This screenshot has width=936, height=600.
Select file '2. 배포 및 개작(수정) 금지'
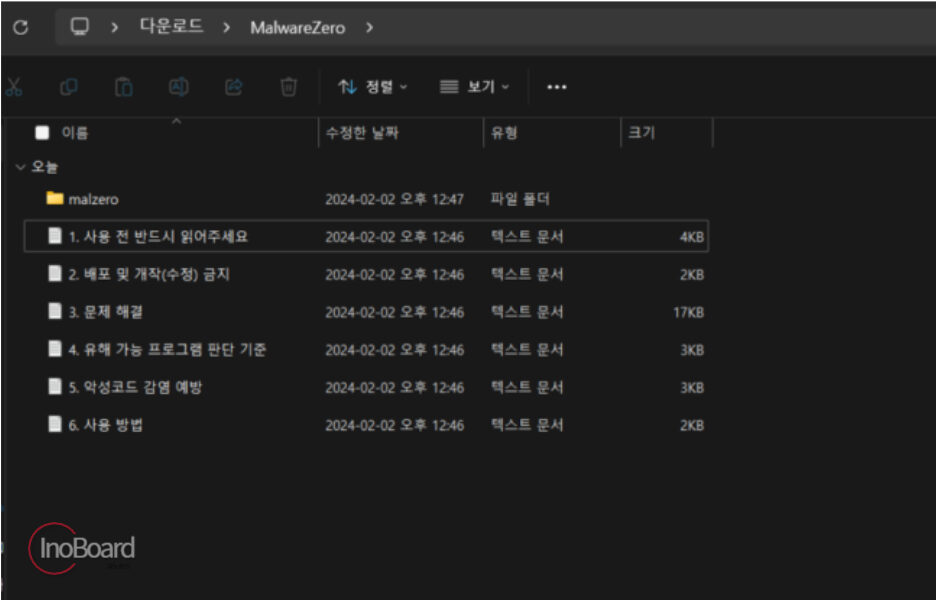click(x=149, y=274)
